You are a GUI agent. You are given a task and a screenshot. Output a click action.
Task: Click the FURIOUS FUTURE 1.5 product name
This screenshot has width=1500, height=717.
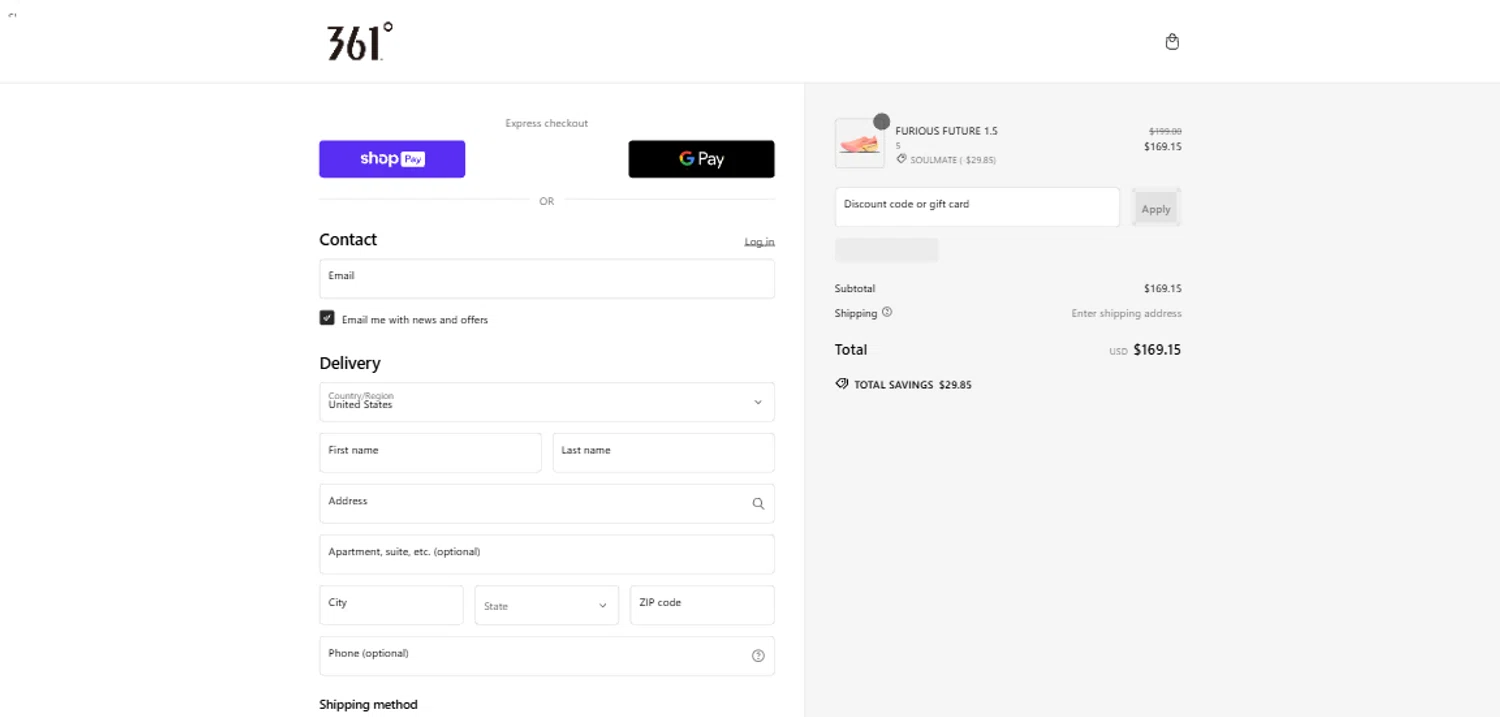pyautogui.click(x=946, y=131)
